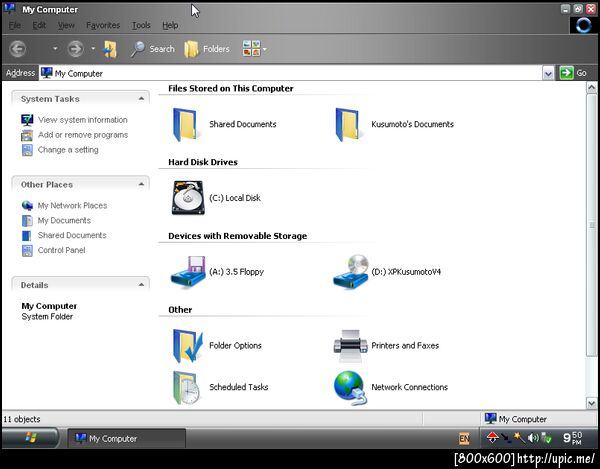Screen dimensions: 600x469
Task: Go forward with the Forward arrow button
Action: 75,49
